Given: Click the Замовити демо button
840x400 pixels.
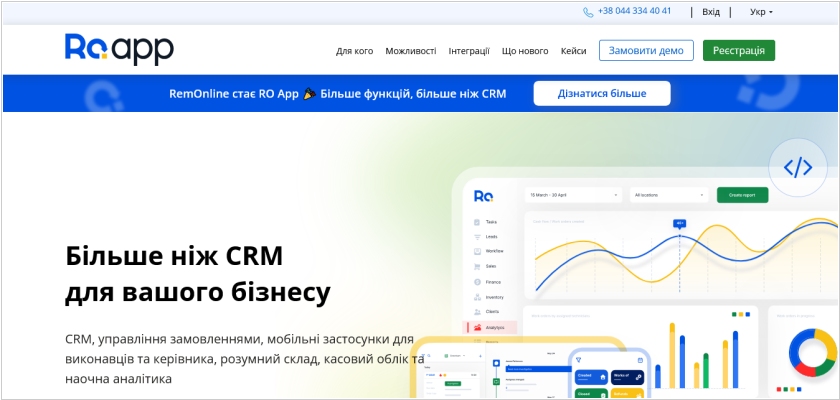Looking at the screenshot, I should point(646,50).
